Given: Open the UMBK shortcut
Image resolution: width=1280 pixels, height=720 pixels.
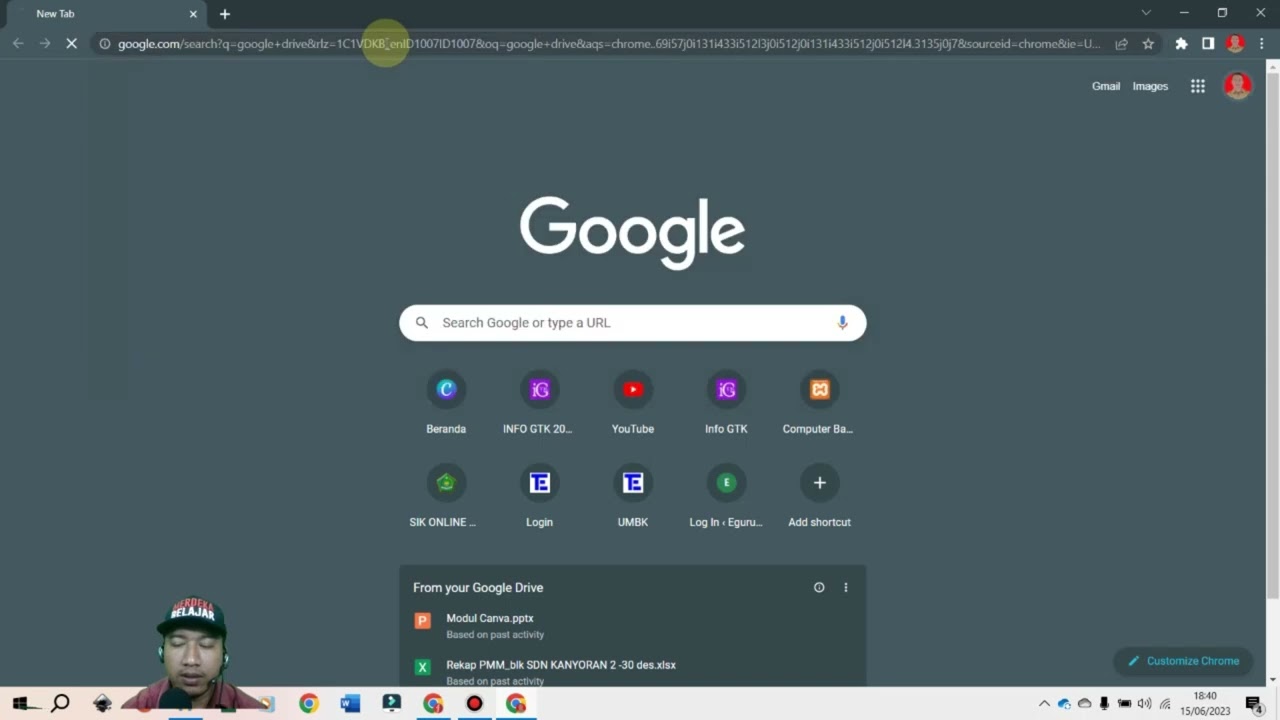Looking at the screenshot, I should tap(633, 496).
